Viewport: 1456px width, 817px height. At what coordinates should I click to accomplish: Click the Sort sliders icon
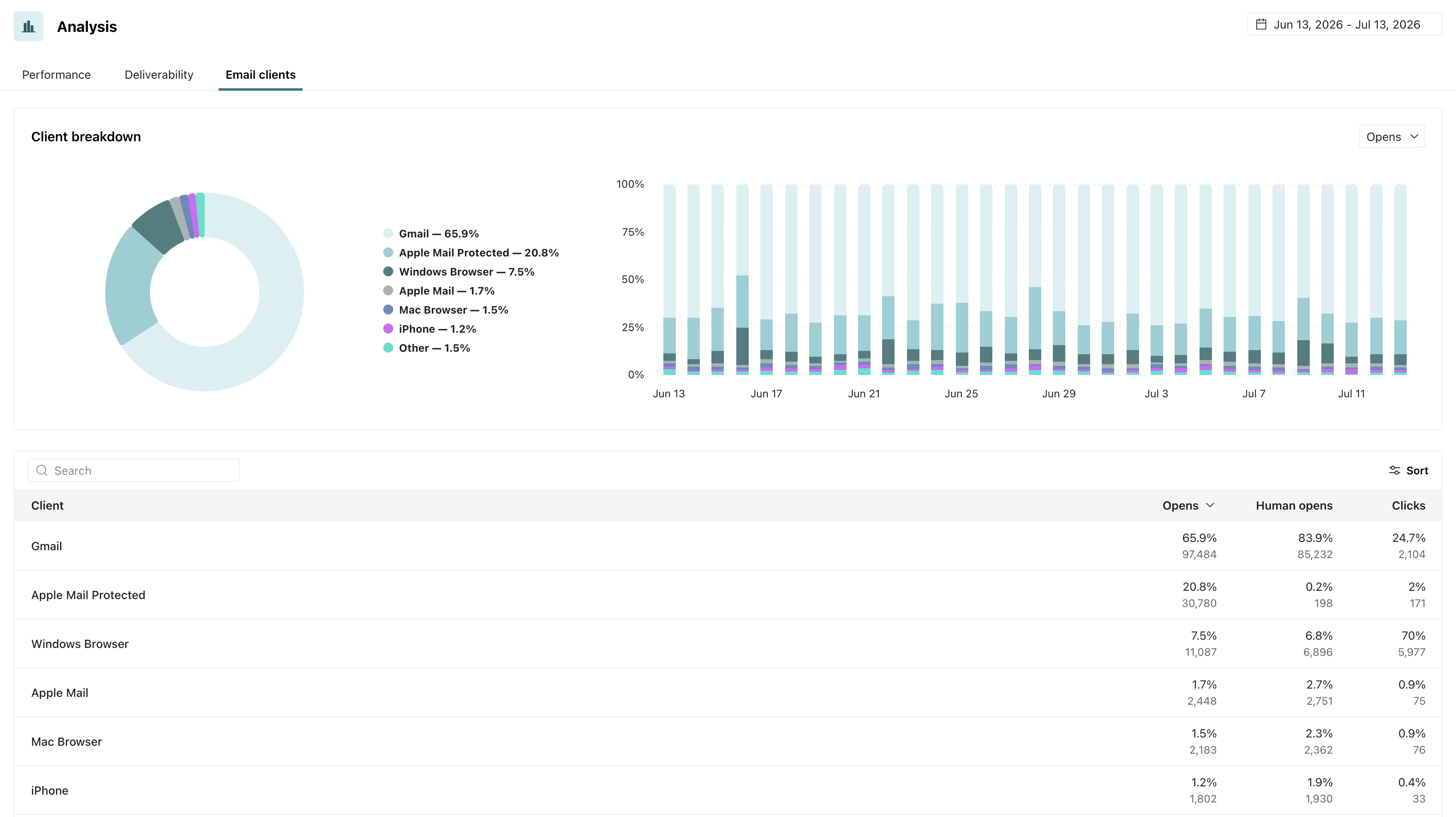pyautogui.click(x=1394, y=471)
